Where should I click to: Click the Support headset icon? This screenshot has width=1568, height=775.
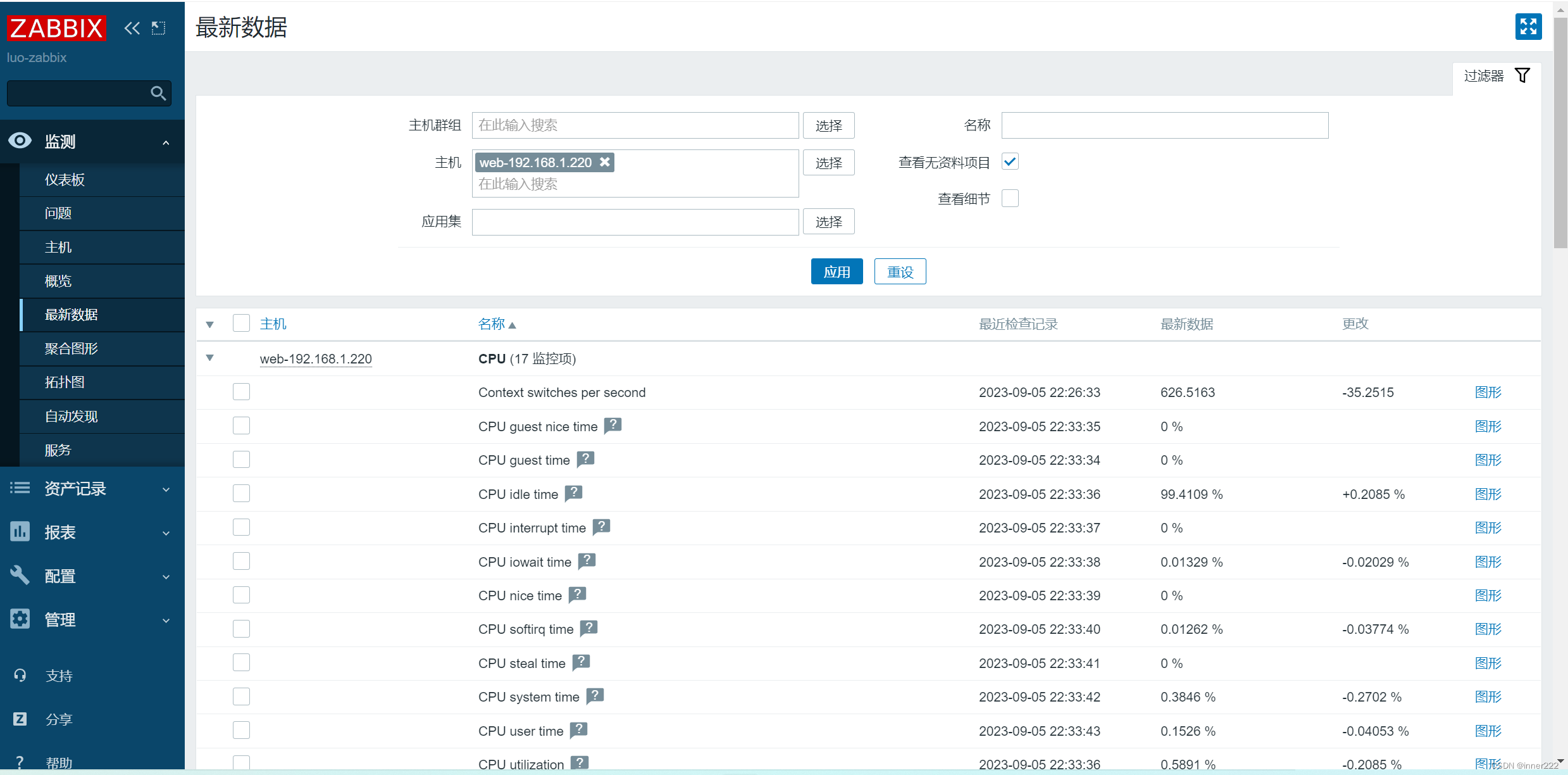point(20,675)
